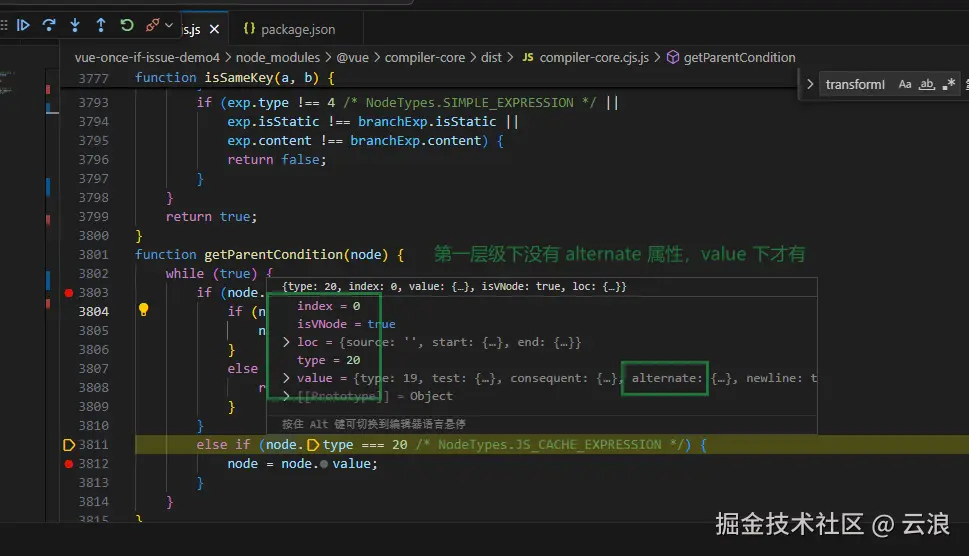Click the JS file icon in breadcrumb

(x=528, y=57)
